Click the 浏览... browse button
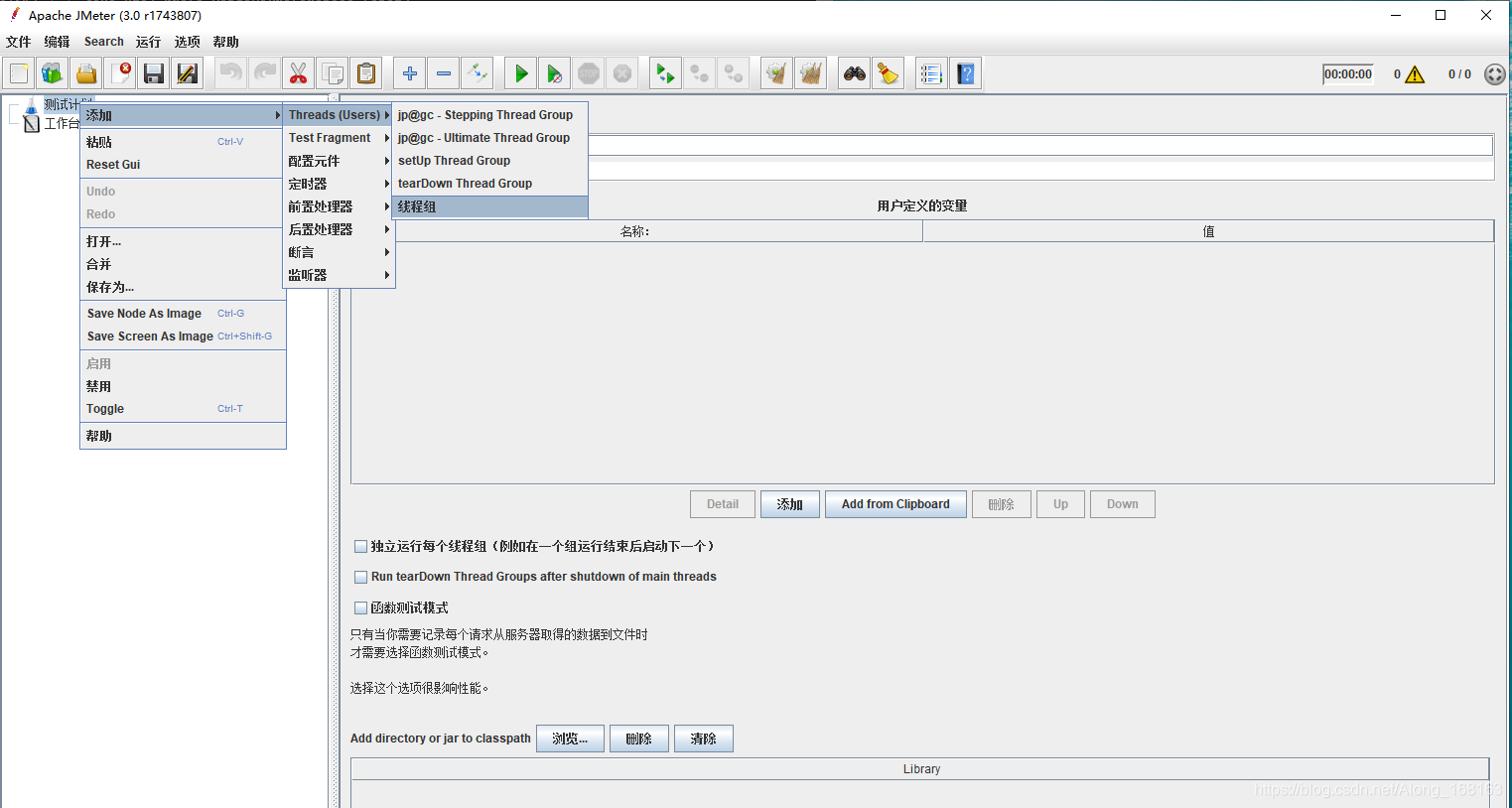This screenshot has width=1512, height=808. 570,739
